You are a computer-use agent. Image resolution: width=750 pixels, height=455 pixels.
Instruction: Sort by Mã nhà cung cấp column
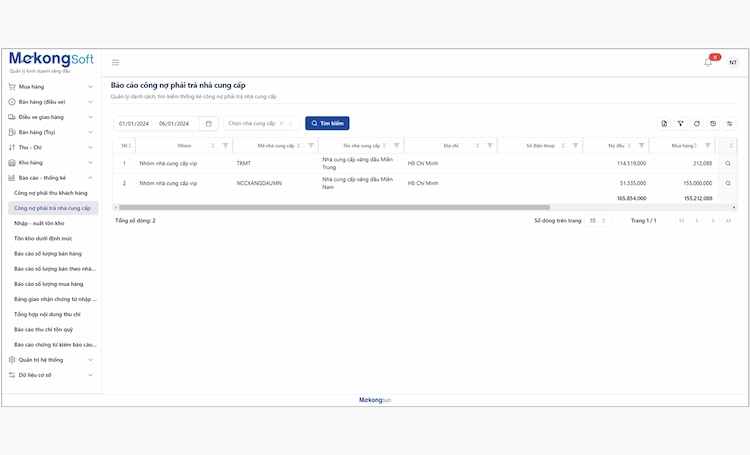coord(300,145)
